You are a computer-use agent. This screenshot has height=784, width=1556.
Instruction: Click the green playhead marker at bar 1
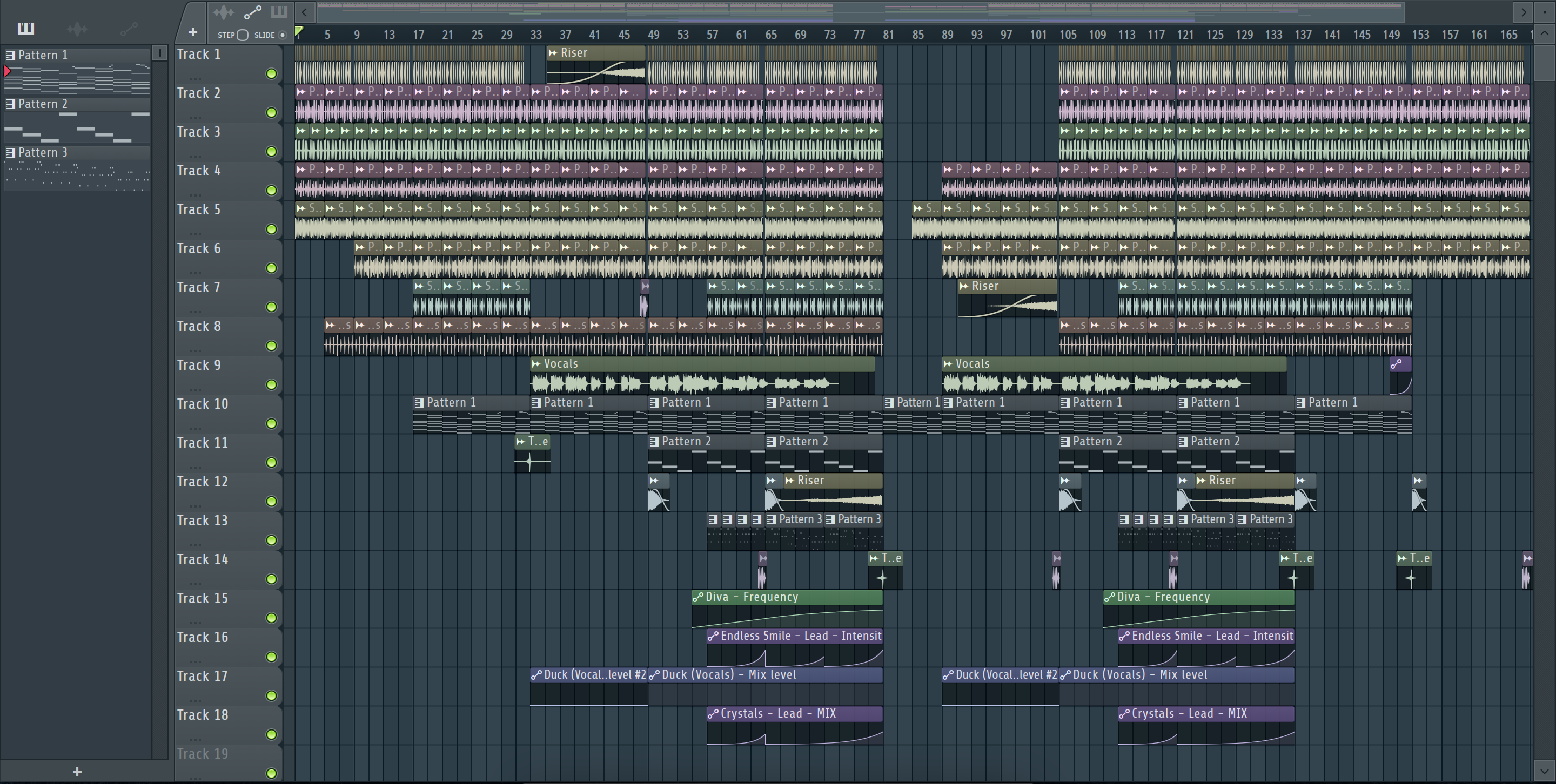[x=298, y=31]
